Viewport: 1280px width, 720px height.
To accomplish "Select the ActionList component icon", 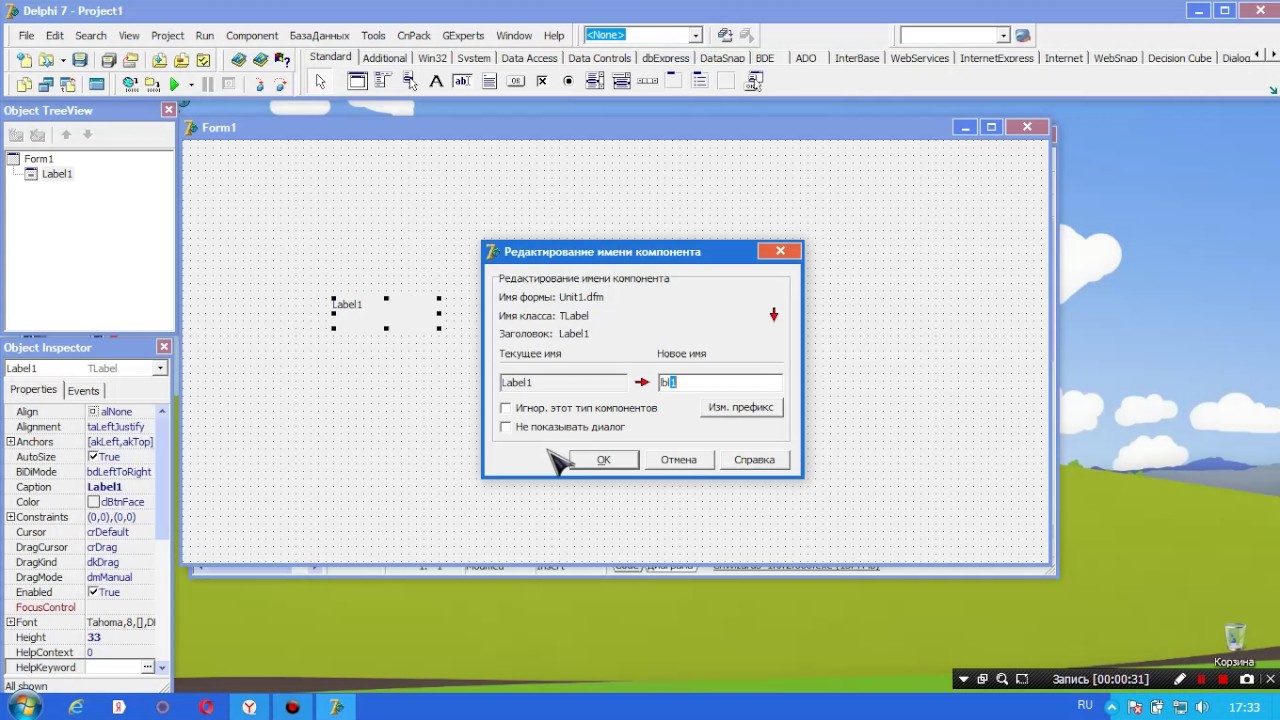I will click(754, 81).
